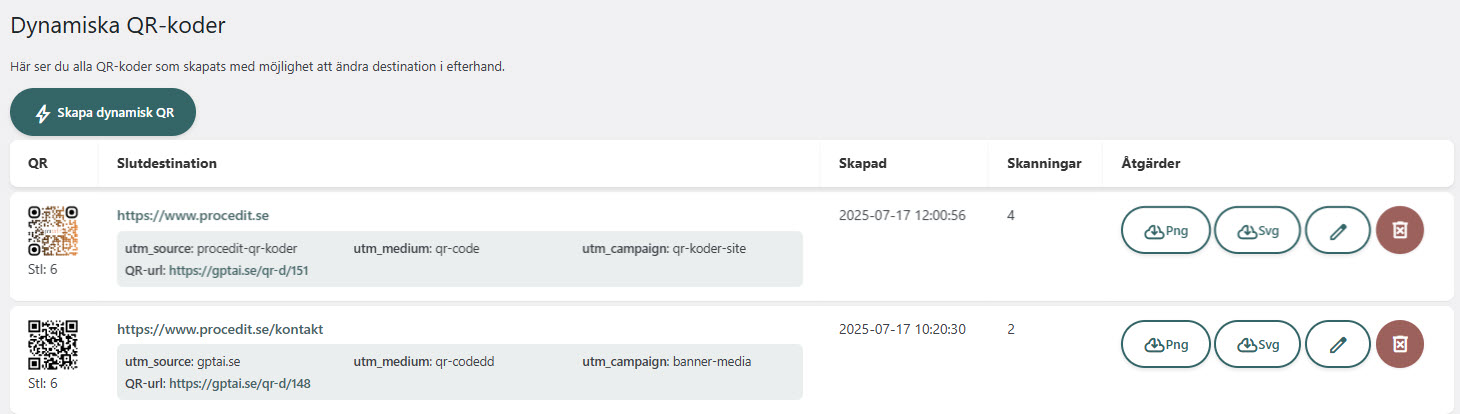1460x414 pixels.
Task: Follow the QR-url link ending in qr-d/148
Action: point(240,384)
